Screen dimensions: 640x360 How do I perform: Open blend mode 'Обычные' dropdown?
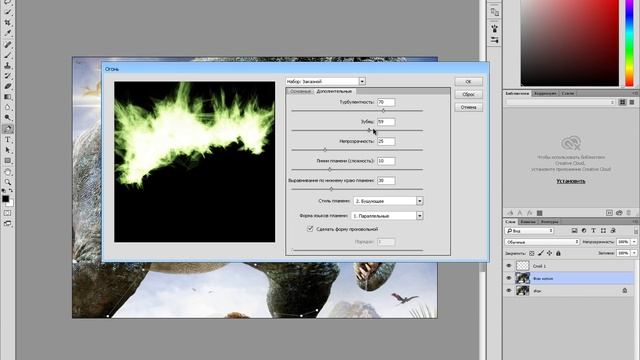[542, 242]
